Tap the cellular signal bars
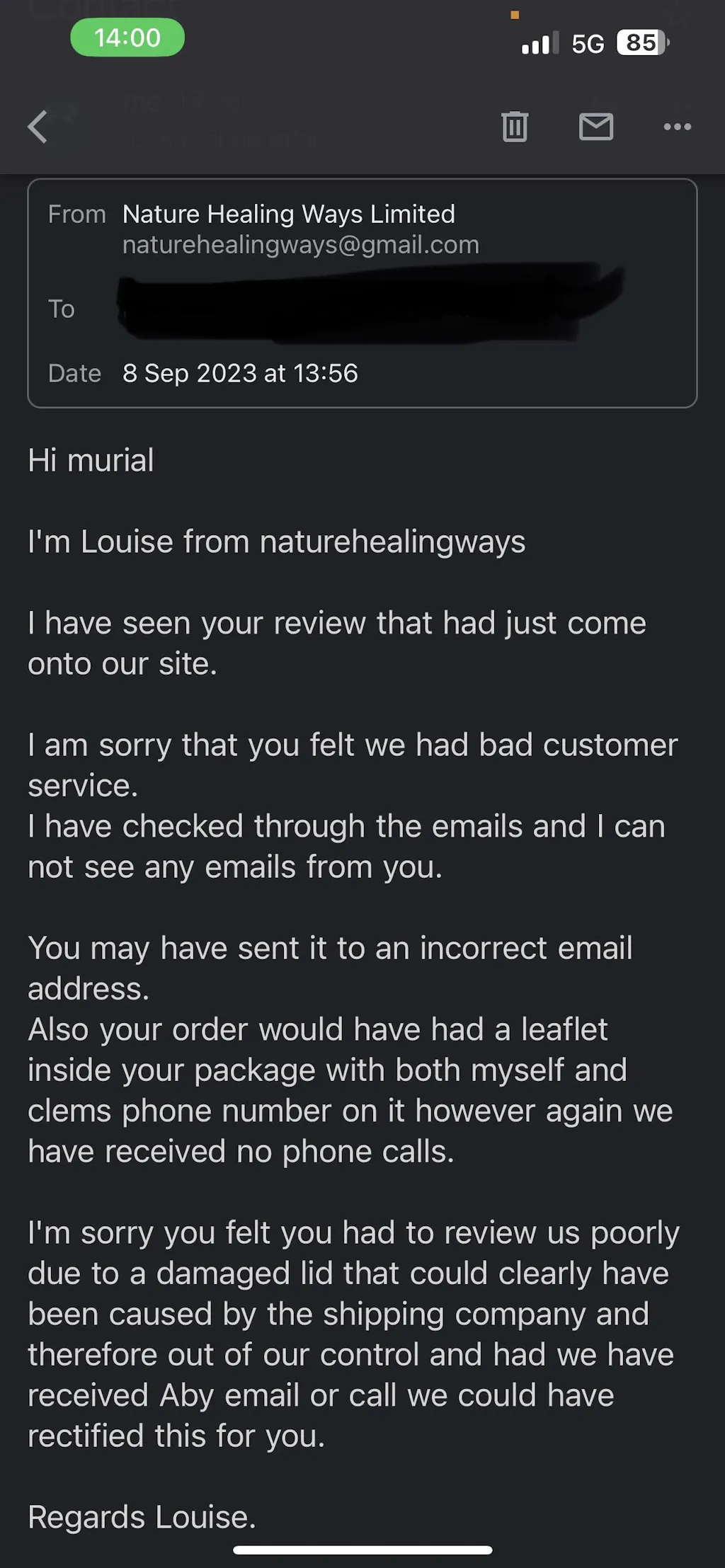 click(x=540, y=44)
